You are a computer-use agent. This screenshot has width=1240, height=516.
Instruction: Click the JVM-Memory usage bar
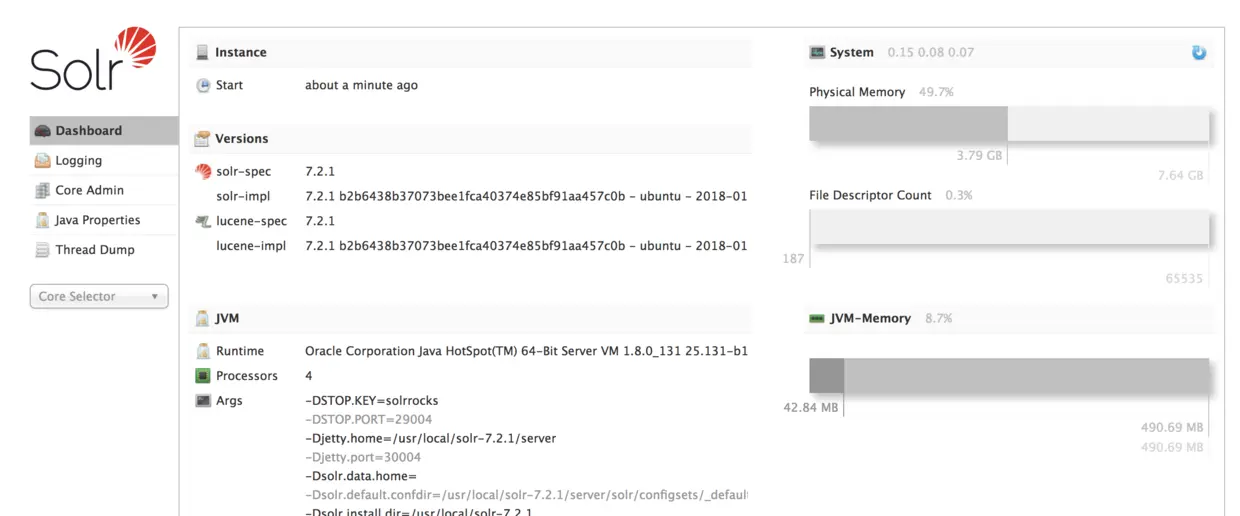(x=1008, y=376)
